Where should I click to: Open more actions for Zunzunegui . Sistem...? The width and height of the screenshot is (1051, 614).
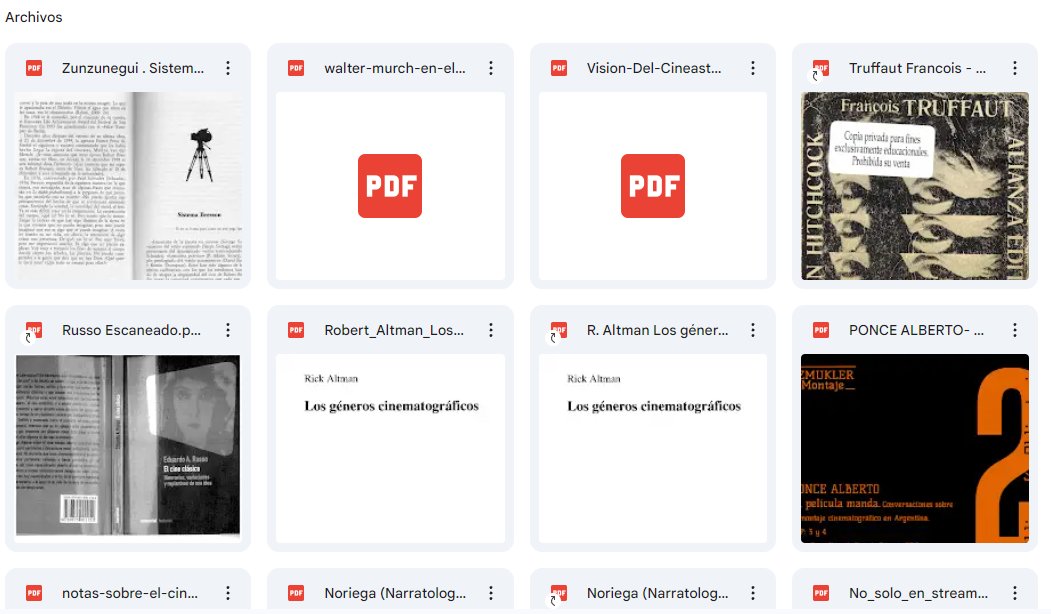(228, 68)
